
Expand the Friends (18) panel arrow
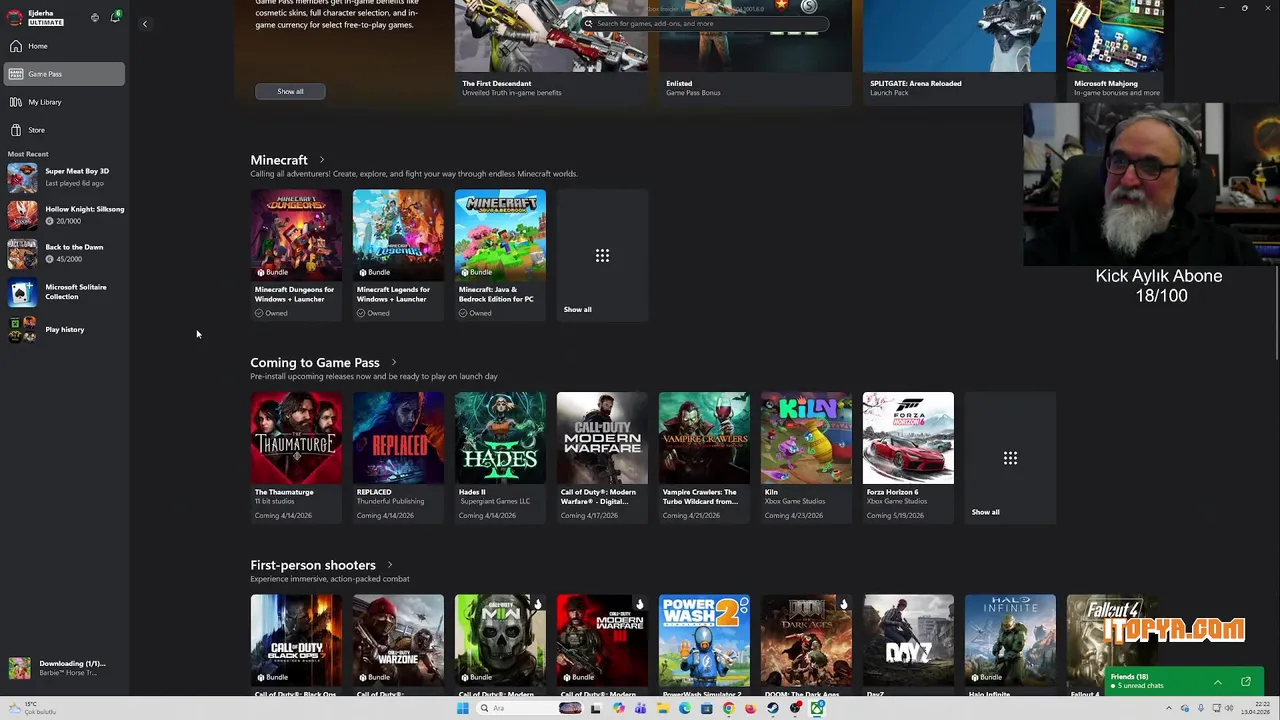click(x=1217, y=682)
